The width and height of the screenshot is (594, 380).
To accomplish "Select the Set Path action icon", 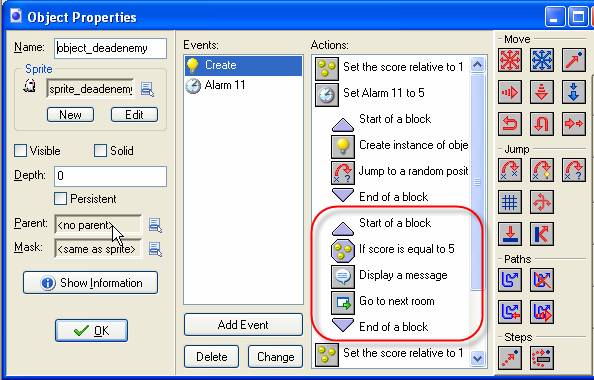I will coord(510,280).
